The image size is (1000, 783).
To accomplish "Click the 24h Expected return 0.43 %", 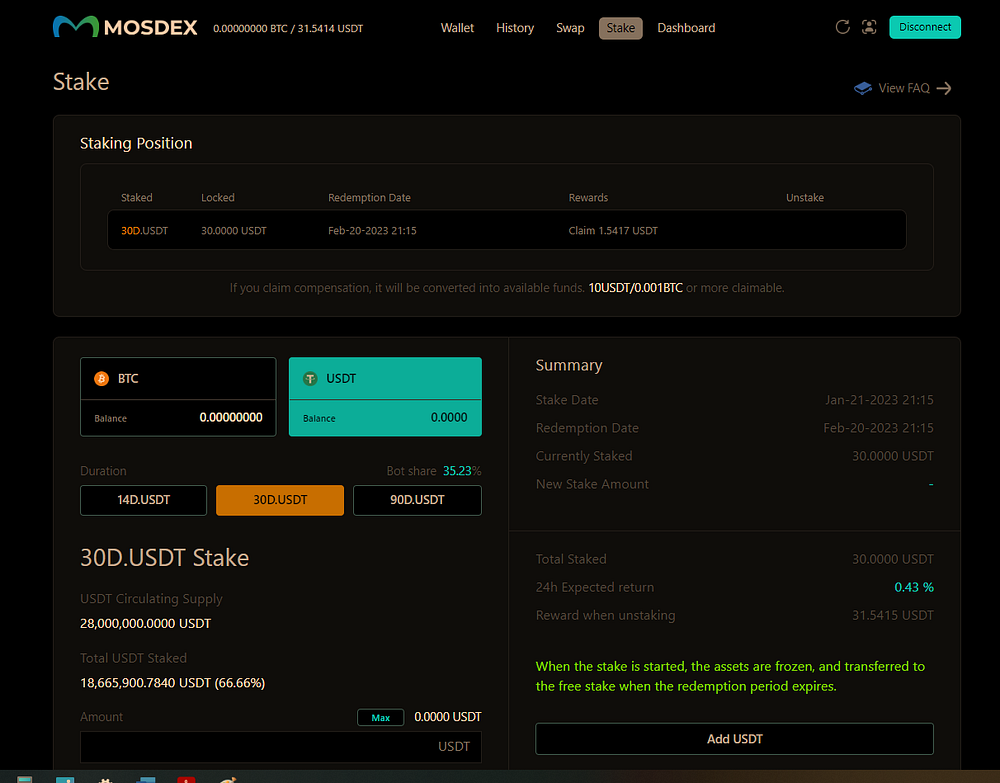I will pos(914,587).
